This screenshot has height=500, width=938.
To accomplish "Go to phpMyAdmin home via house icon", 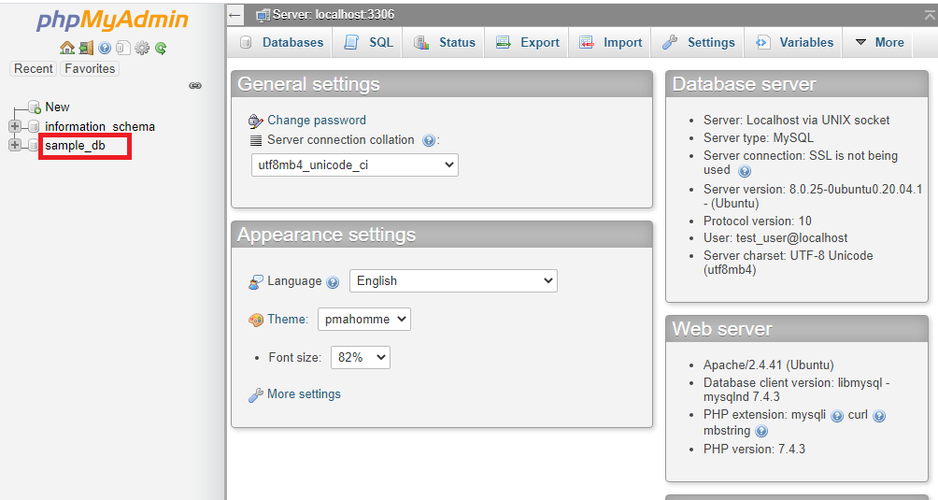I will [67, 48].
